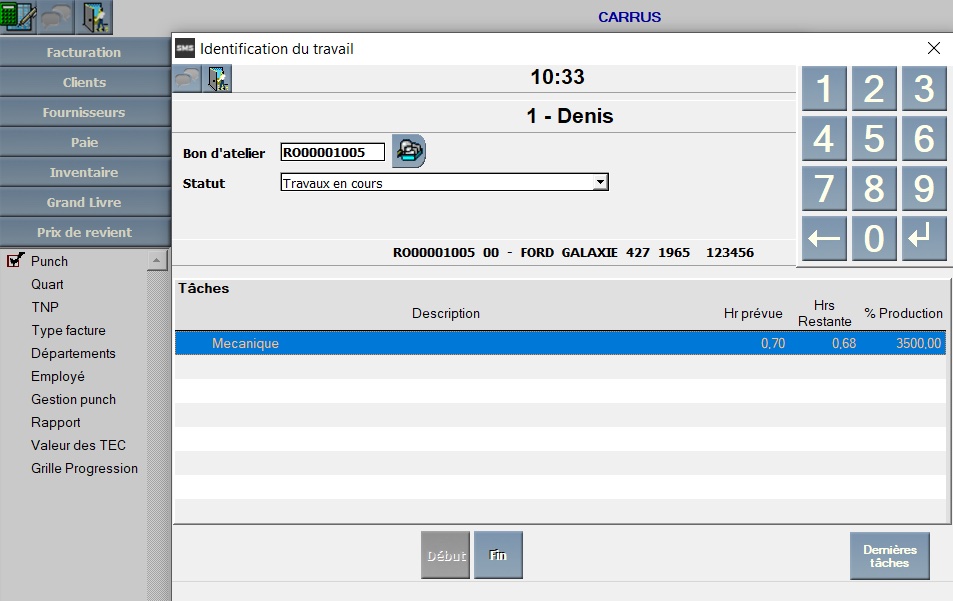Click the 10:33 clock display
This screenshot has width=953, height=601.
pyautogui.click(x=557, y=77)
